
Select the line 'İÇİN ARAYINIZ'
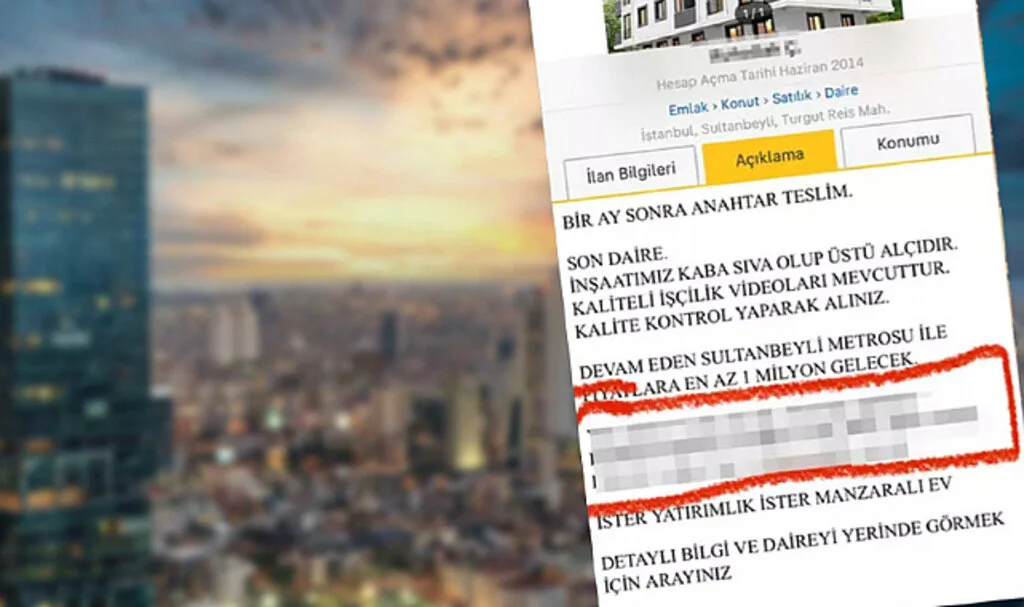pos(666,580)
